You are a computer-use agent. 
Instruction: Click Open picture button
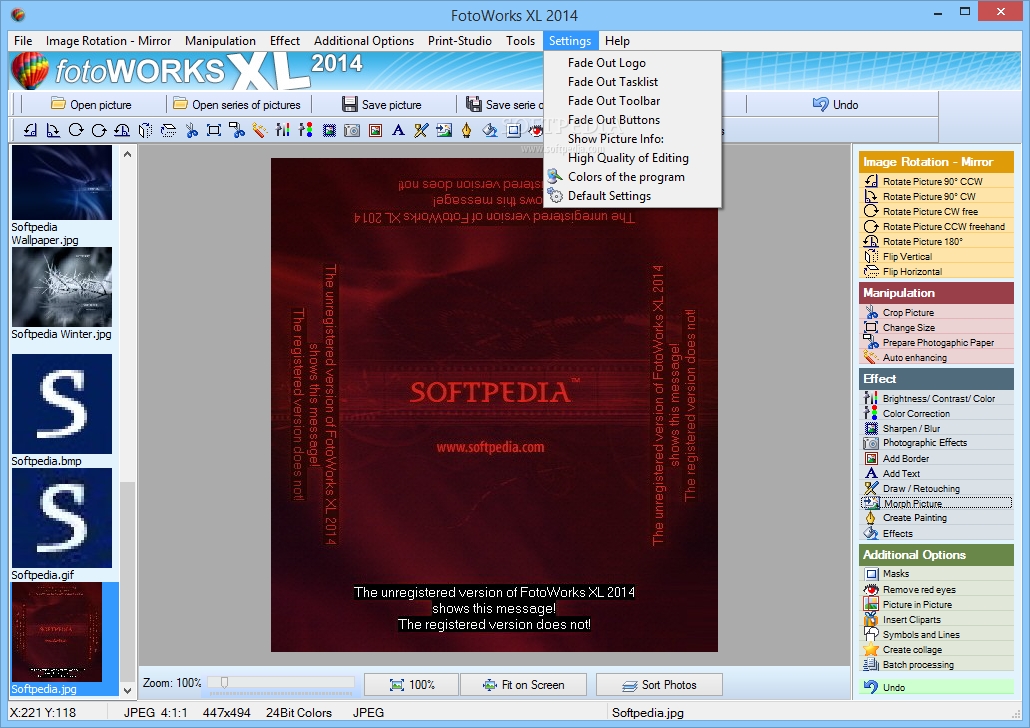coord(91,104)
